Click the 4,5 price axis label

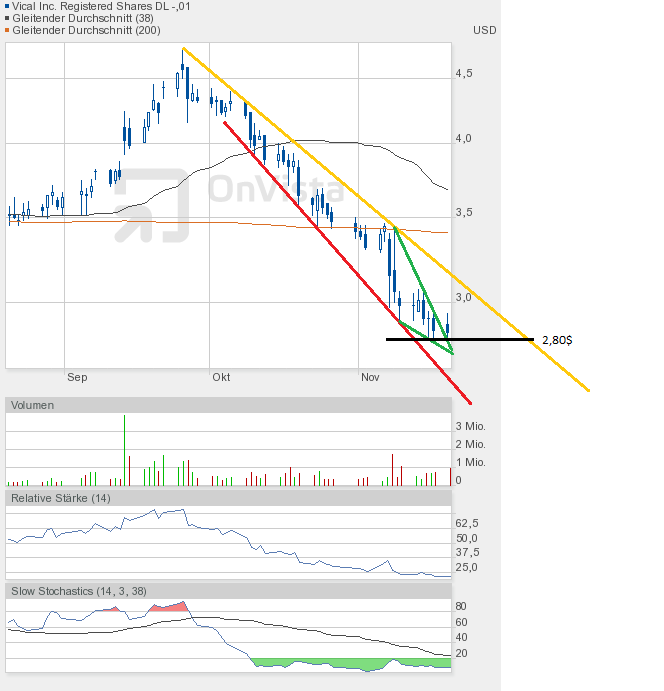[464, 73]
